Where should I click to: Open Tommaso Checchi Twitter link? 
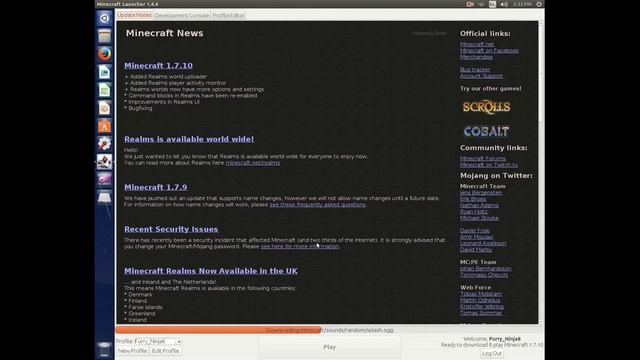point(484,275)
